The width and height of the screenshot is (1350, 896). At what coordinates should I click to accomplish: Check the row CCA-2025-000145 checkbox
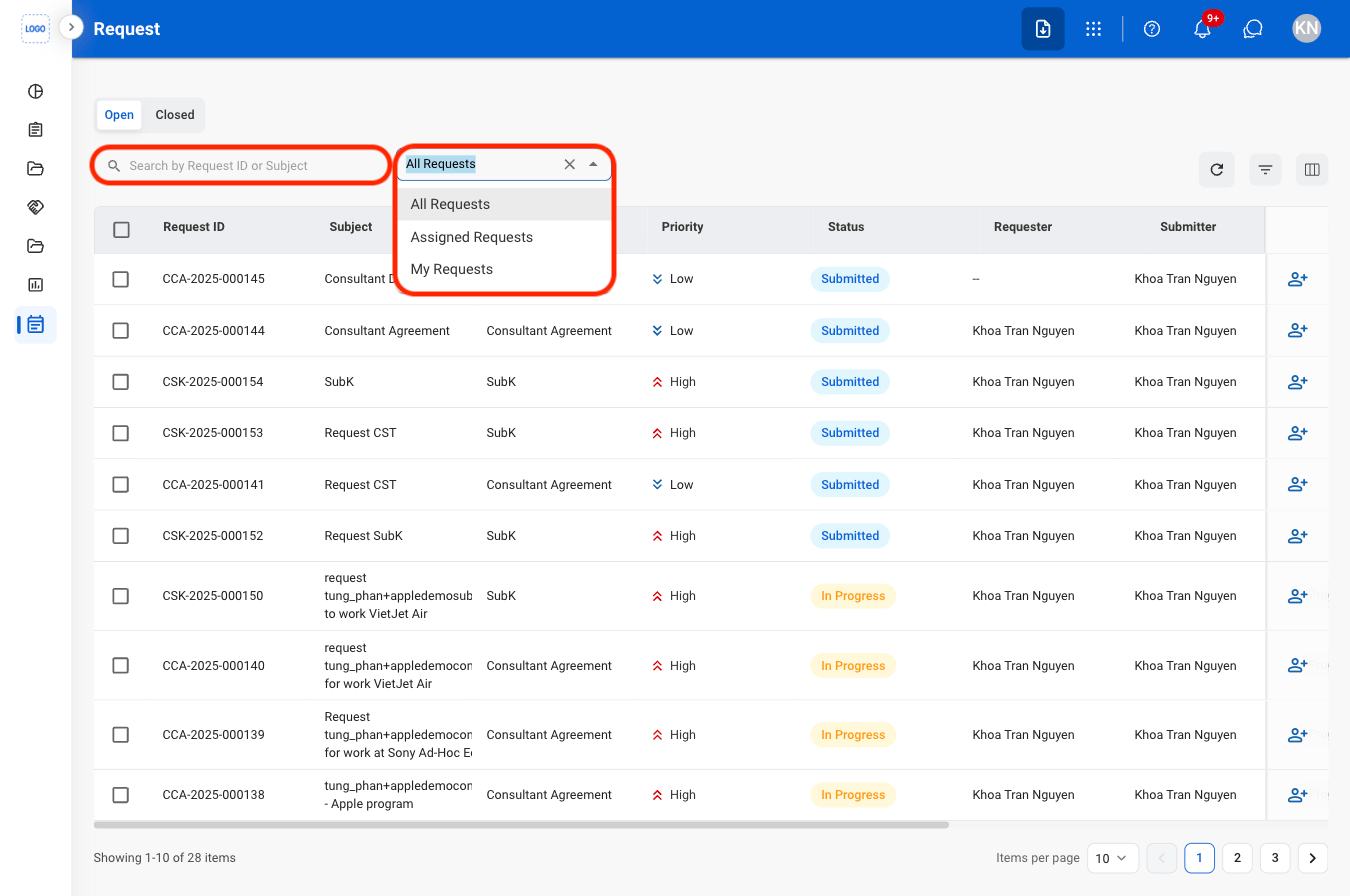(121, 279)
